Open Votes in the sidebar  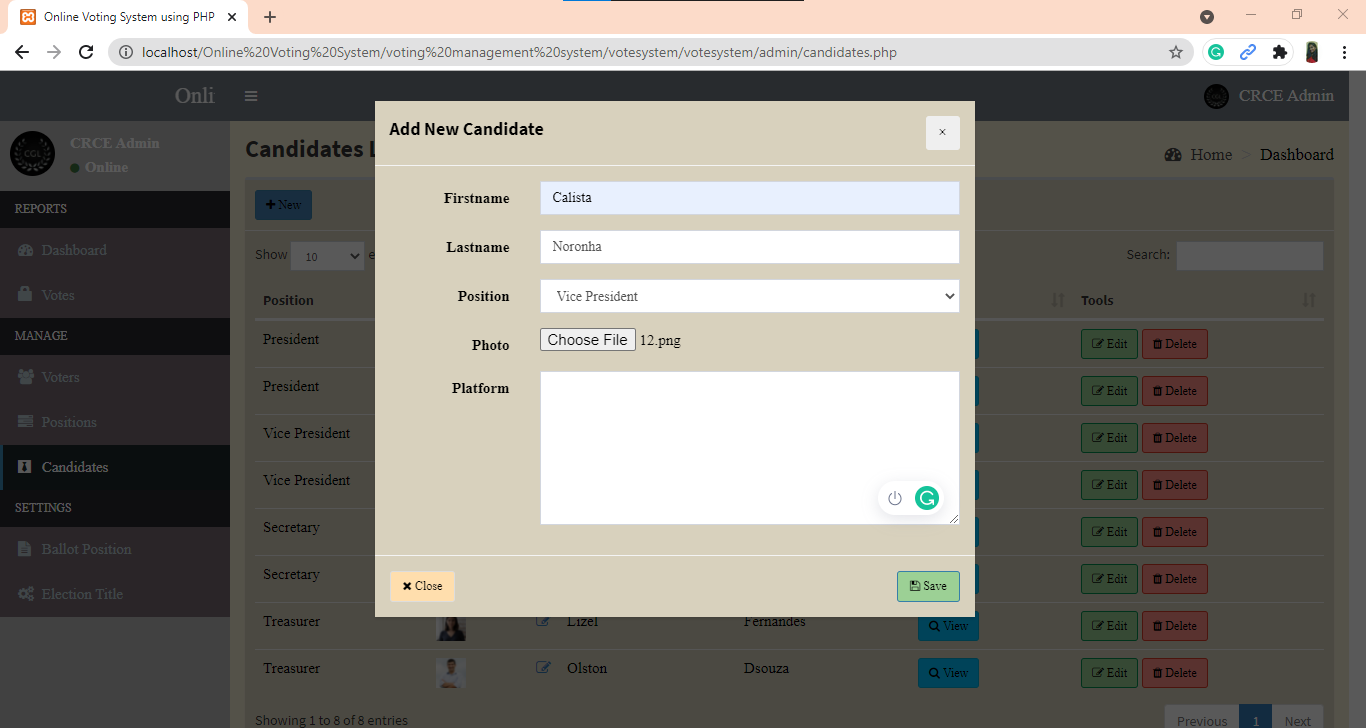pos(115,295)
